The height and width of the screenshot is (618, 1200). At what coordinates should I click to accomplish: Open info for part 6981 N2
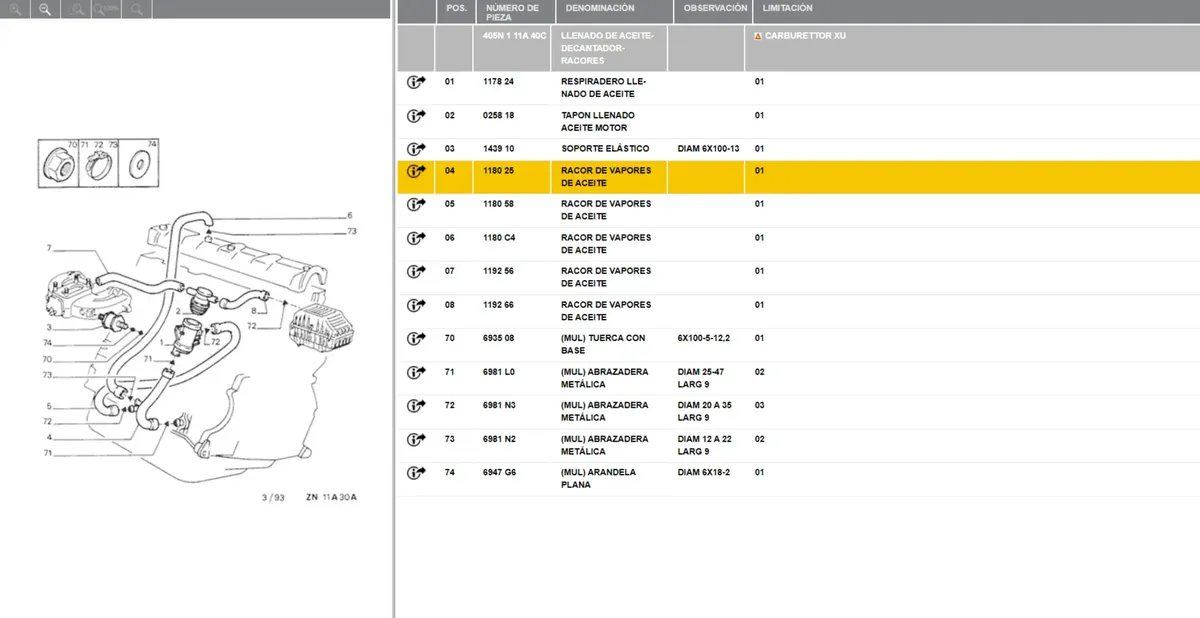pyautogui.click(x=416, y=439)
